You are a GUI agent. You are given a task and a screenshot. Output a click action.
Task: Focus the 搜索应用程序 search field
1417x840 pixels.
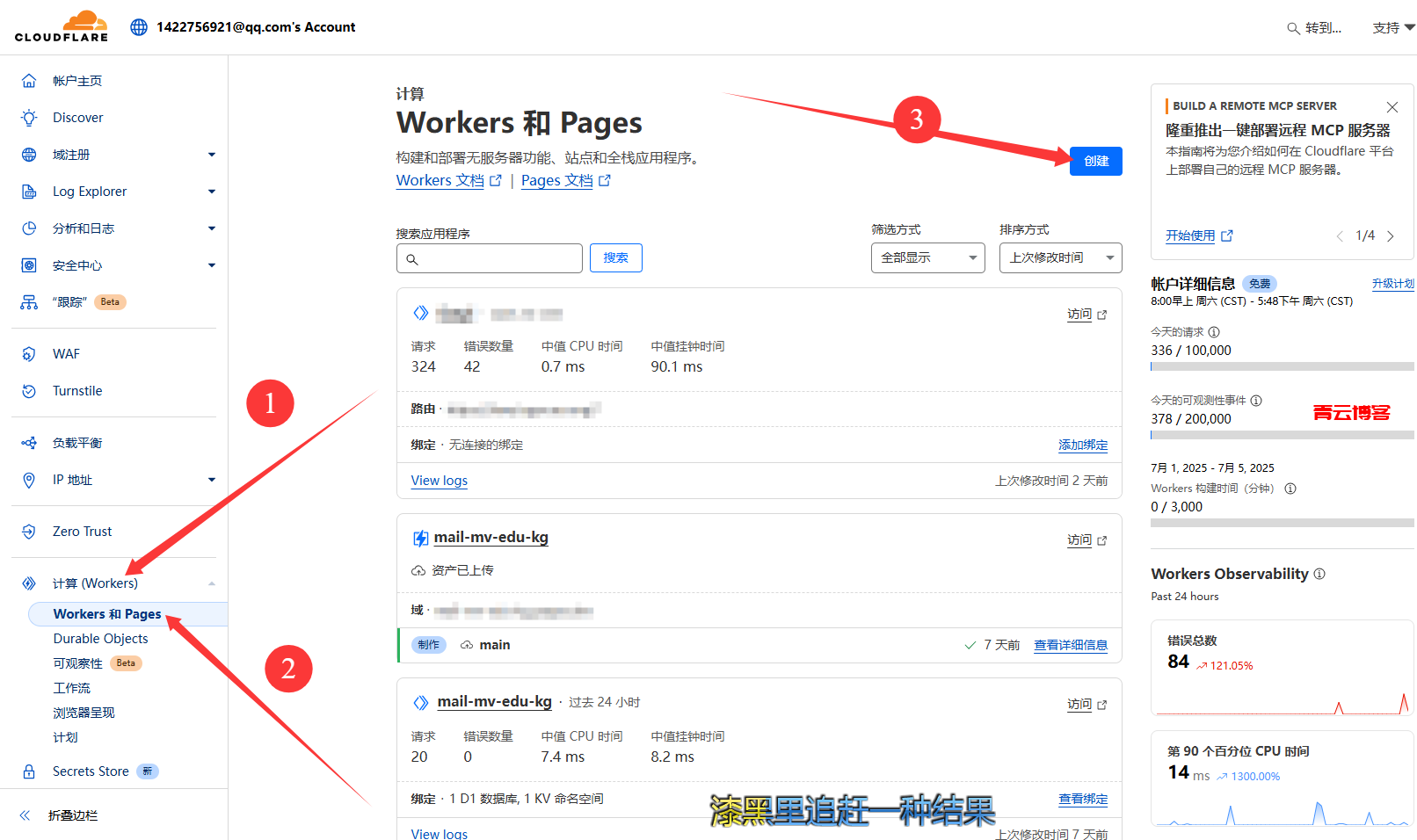490,258
